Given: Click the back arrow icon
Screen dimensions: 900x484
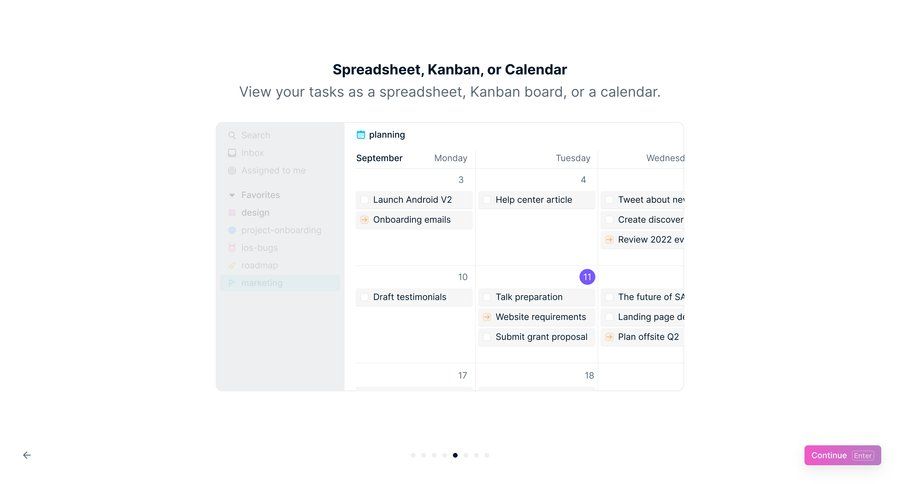Looking at the screenshot, I should (27, 455).
